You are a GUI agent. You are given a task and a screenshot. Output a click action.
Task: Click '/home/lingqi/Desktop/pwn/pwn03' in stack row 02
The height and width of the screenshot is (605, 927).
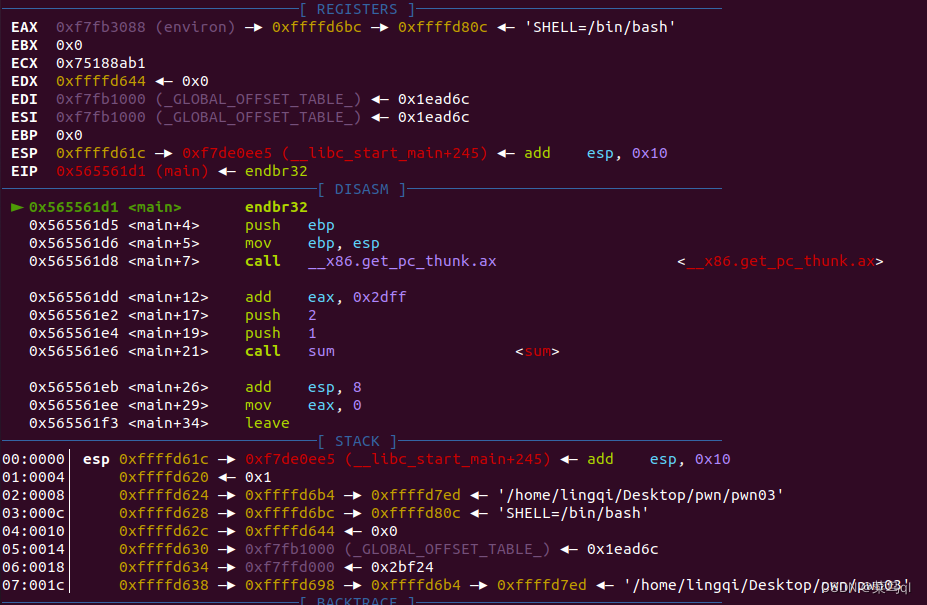641,496
